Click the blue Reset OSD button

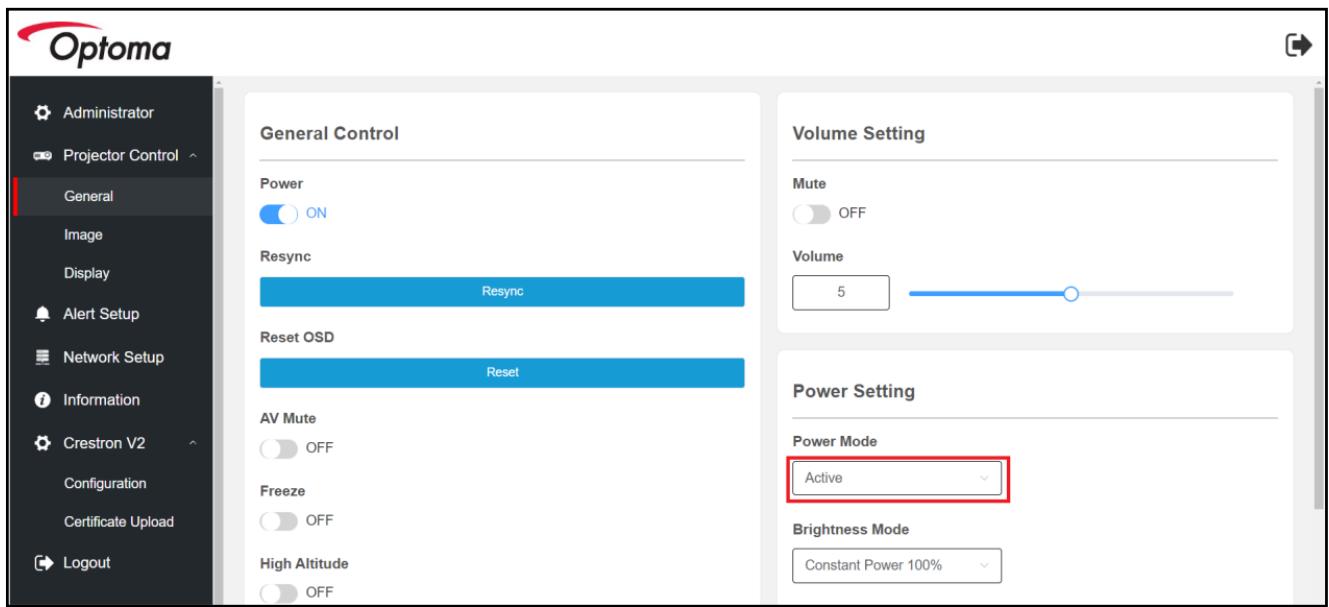(502, 372)
